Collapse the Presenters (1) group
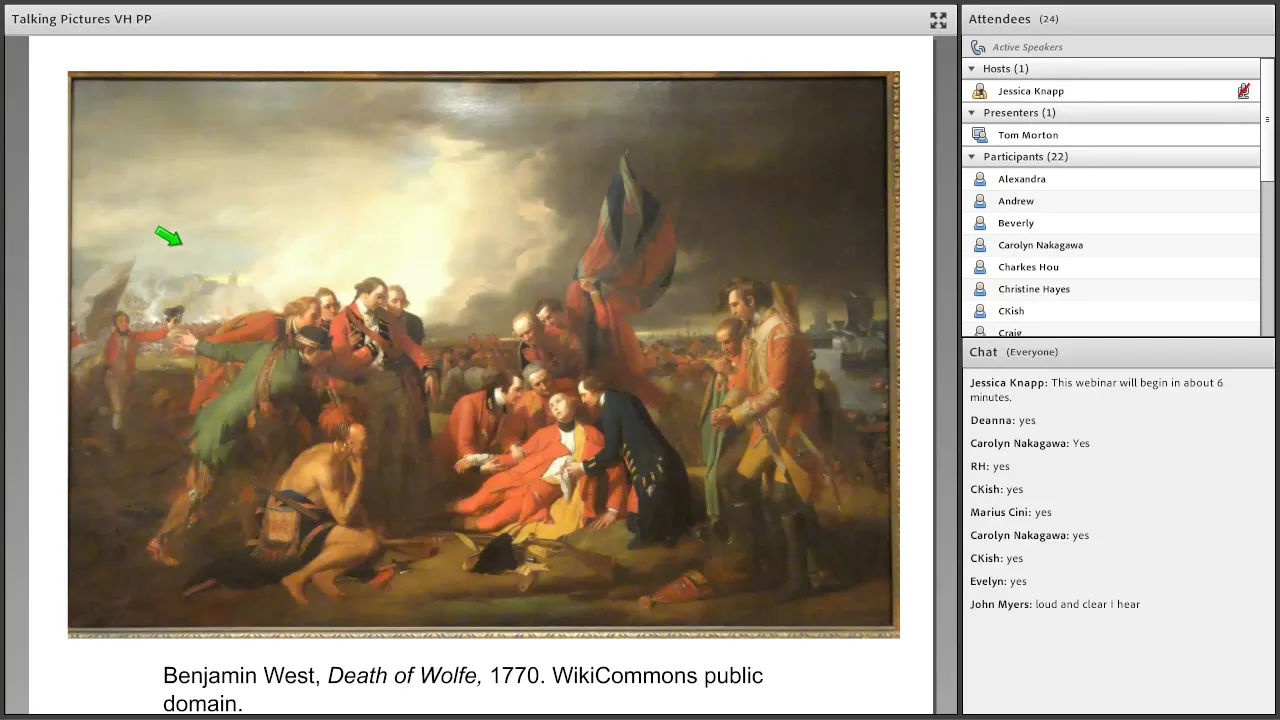Viewport: 1280px width, 720px height. coord(971,113)
